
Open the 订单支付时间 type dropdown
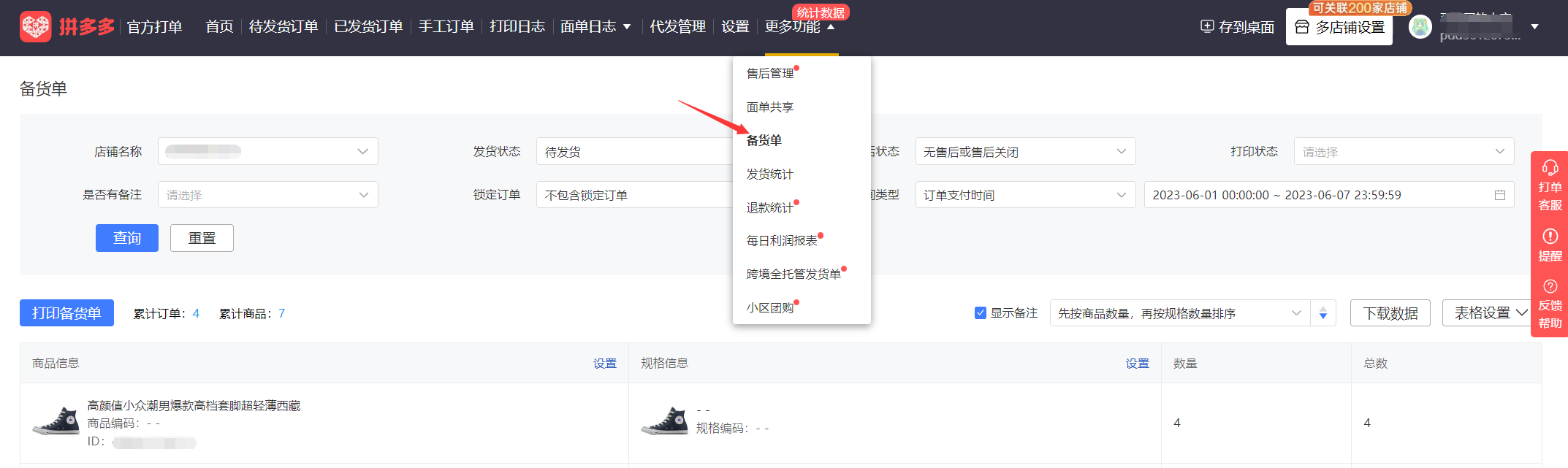[1025, 195]
